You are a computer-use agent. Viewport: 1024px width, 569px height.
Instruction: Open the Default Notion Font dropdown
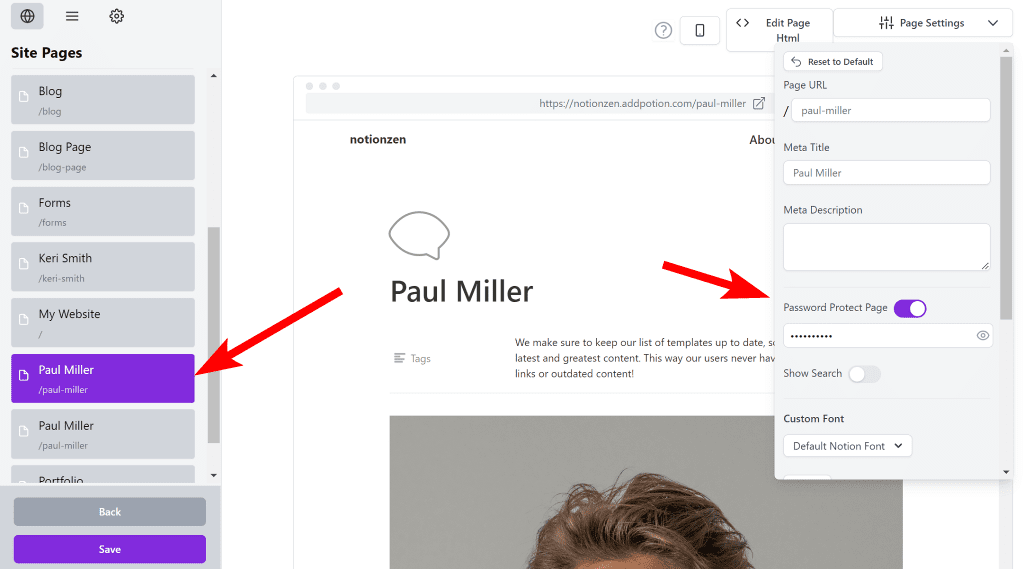(x=847, y=446)
